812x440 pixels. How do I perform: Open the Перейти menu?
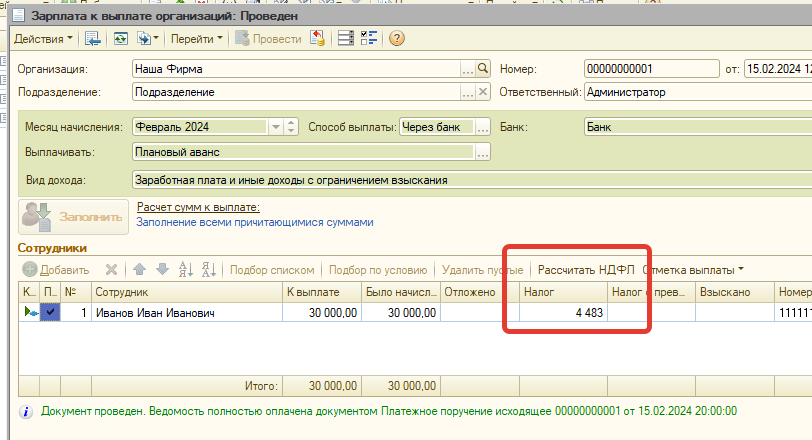196,39
